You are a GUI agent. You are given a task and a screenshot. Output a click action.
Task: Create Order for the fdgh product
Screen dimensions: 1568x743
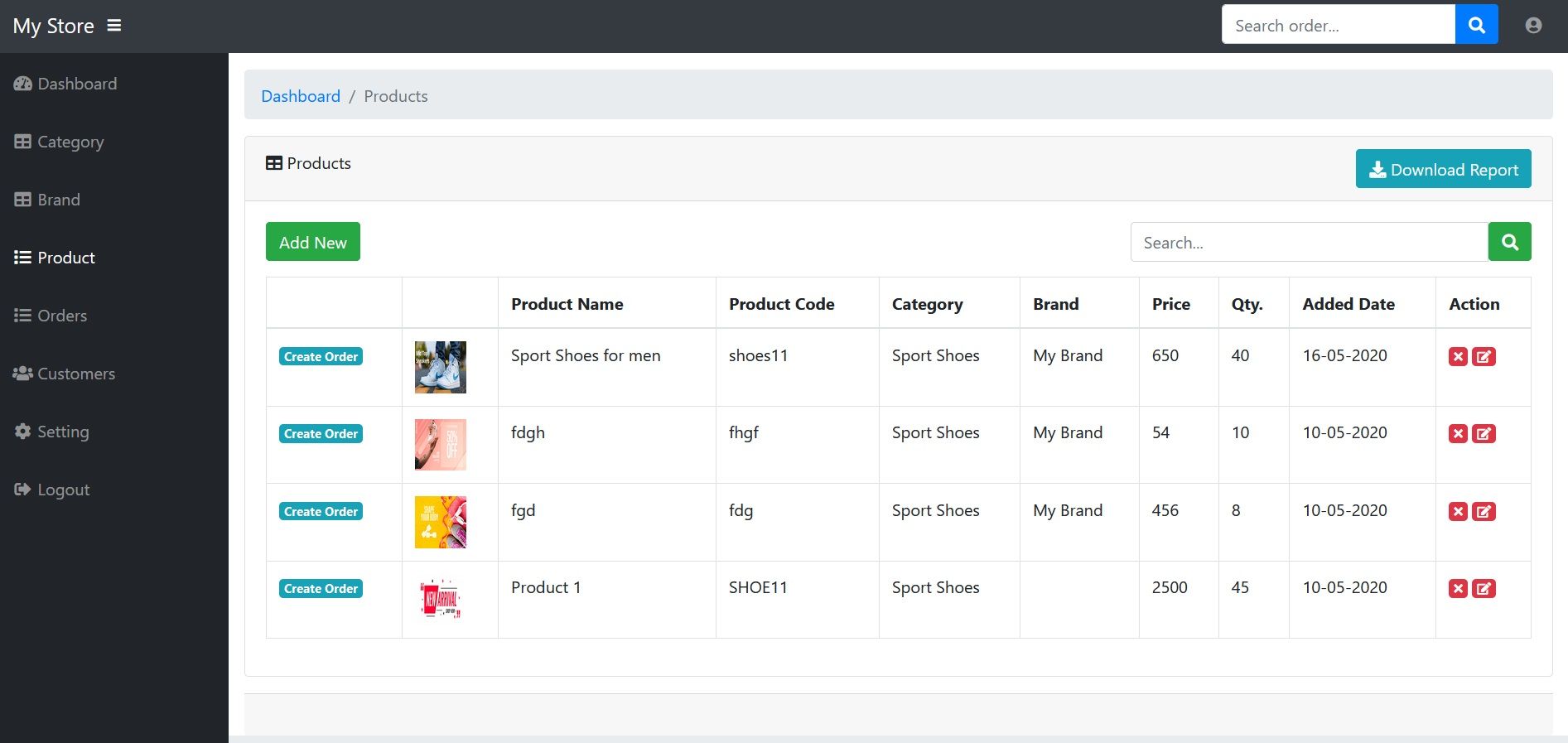(321, 434)
